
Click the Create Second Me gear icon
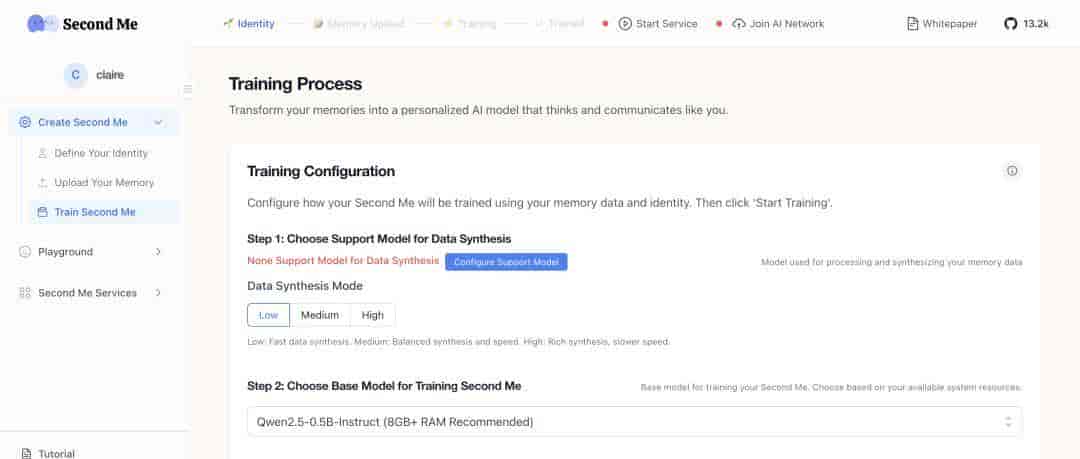[x=25, y=122]
